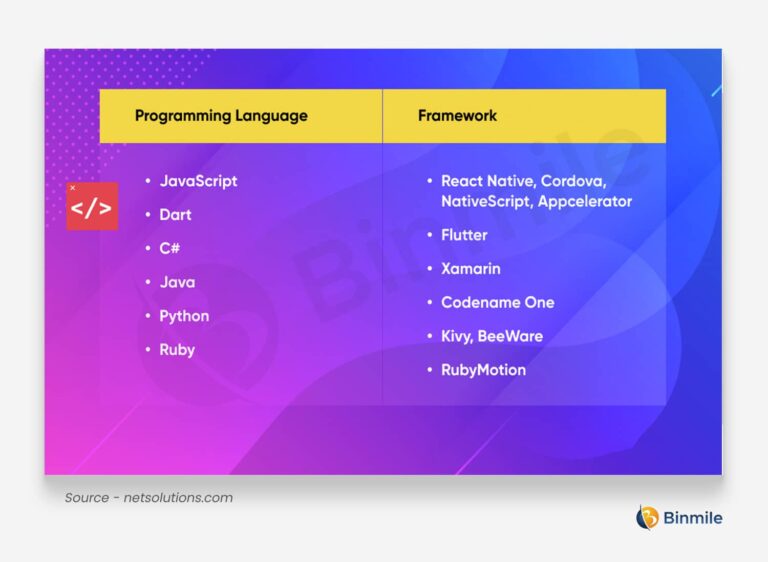Image resolution: width=768 pixels, height=562 pixels.
Task: Select the Programming Language column header
Action: [x=221, y=115]
